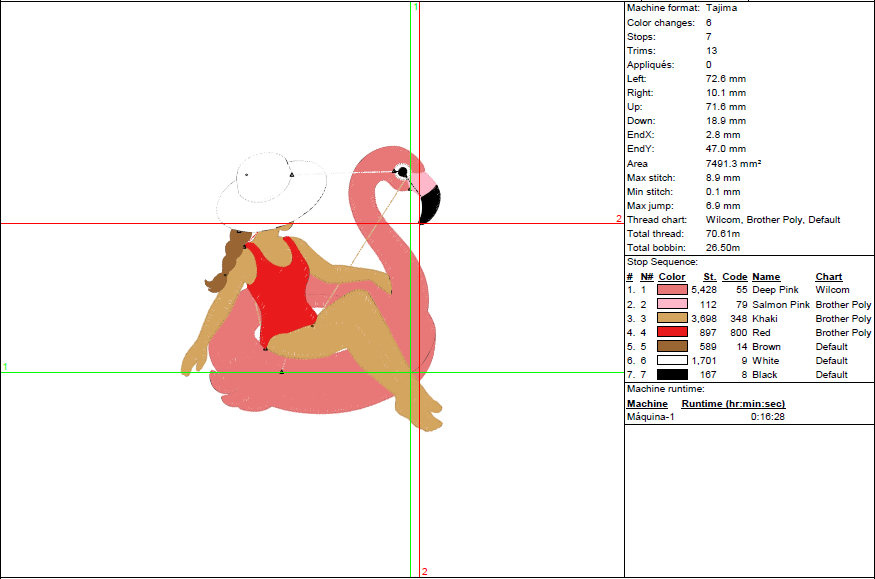Click the flamingo's black beak tip
This screenshot has height=579, width=875.
click(x=432, y=208)
